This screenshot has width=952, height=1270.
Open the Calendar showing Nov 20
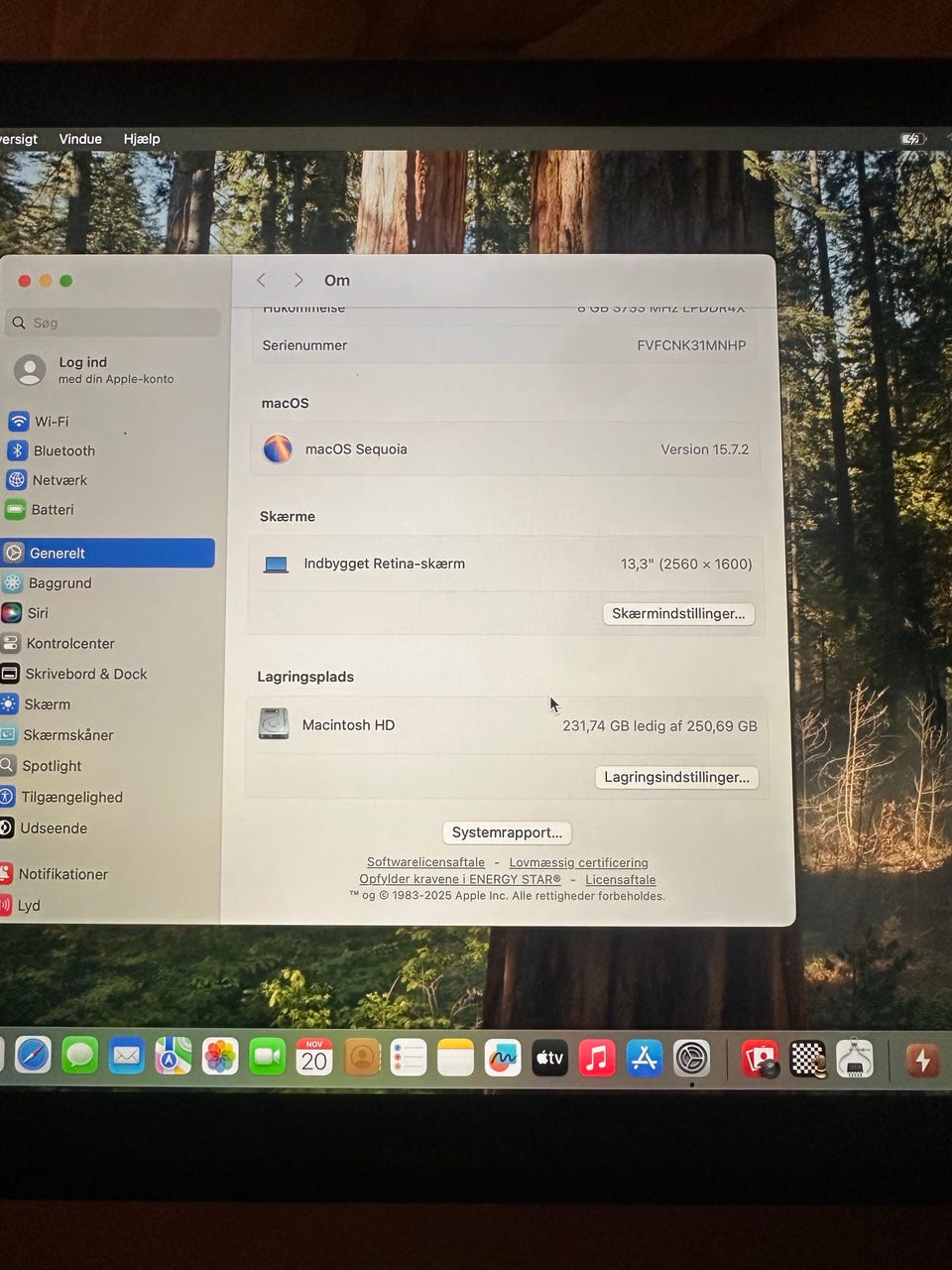tap(314, 1058)
